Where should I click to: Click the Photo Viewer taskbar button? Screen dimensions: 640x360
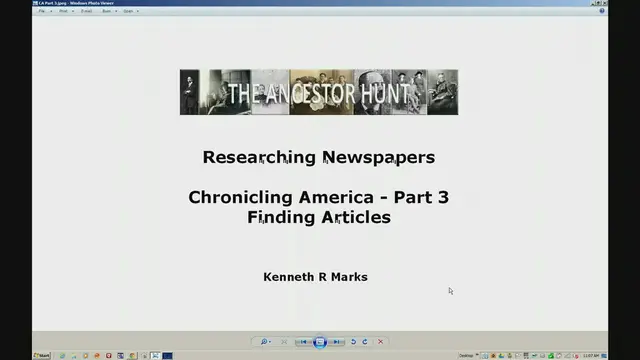[x=156, y=356]
